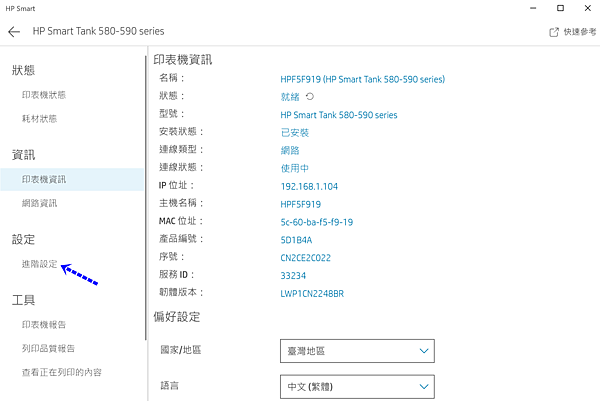600x401 pixels.
Task: Click the 印表機資訊 section heading
Action: click(x=183, y=60)
